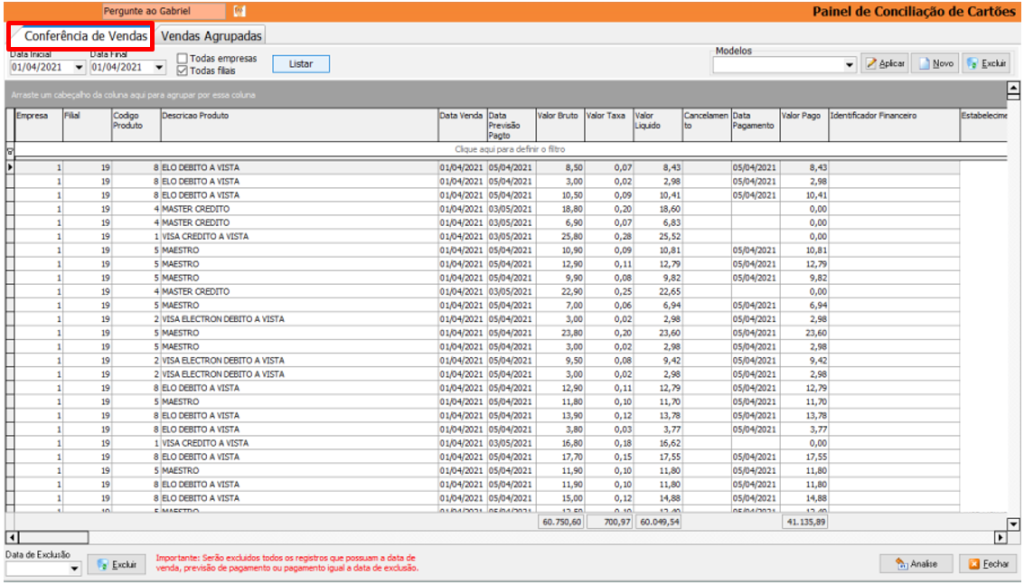Click the Valor Taxa cell showing 0,28
Viewport: 1024px width, 585px height.
pos(609,236)
